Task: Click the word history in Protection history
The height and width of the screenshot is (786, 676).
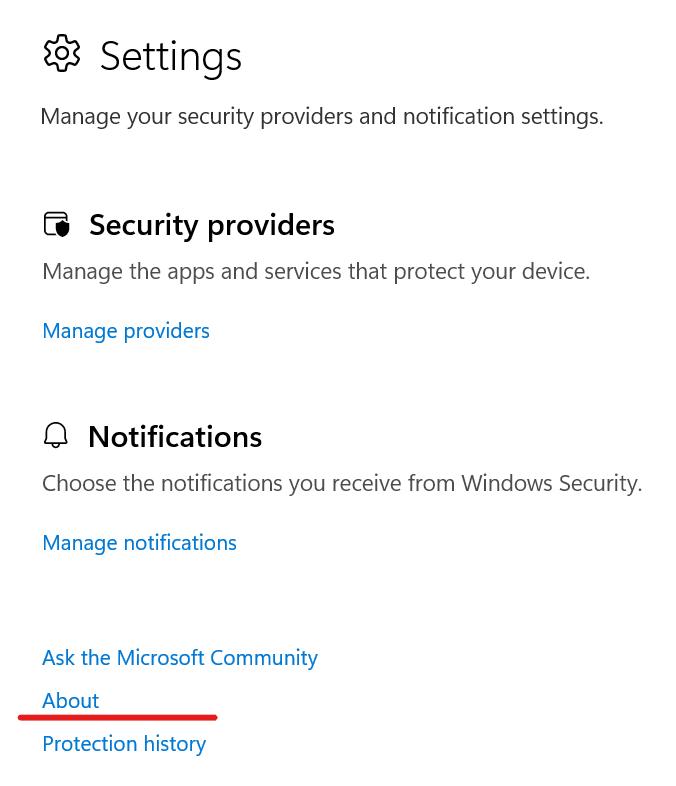Action: [x=175, y=744]
